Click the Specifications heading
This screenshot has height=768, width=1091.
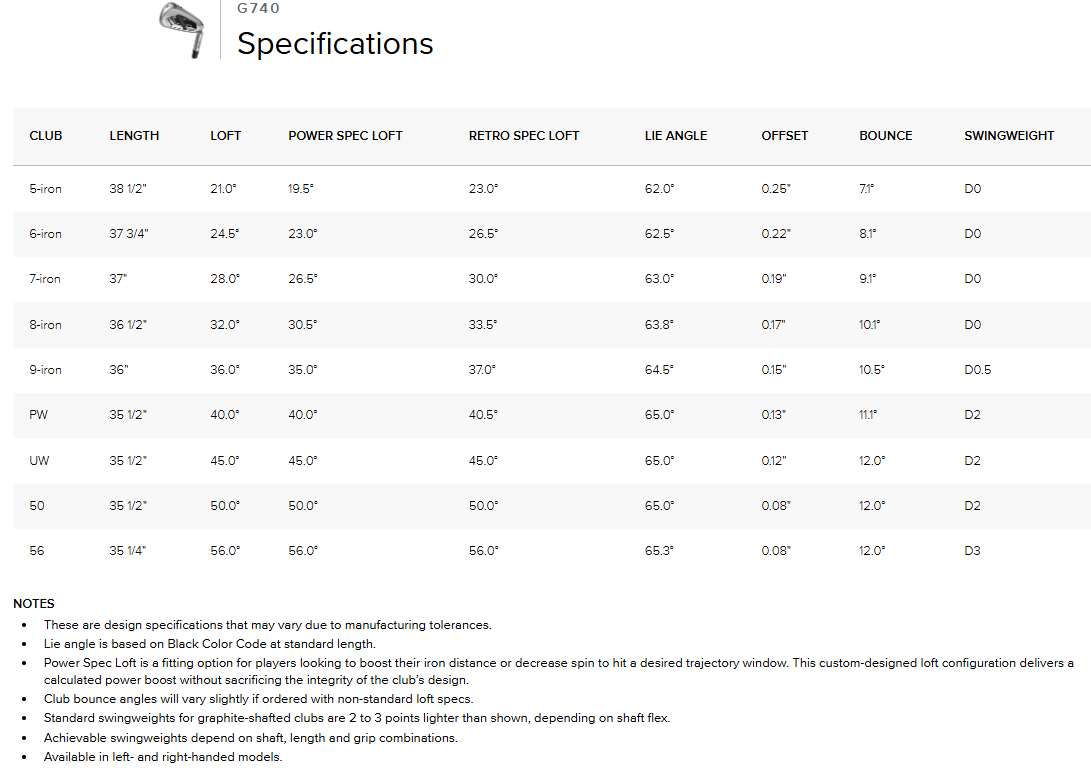335,44
